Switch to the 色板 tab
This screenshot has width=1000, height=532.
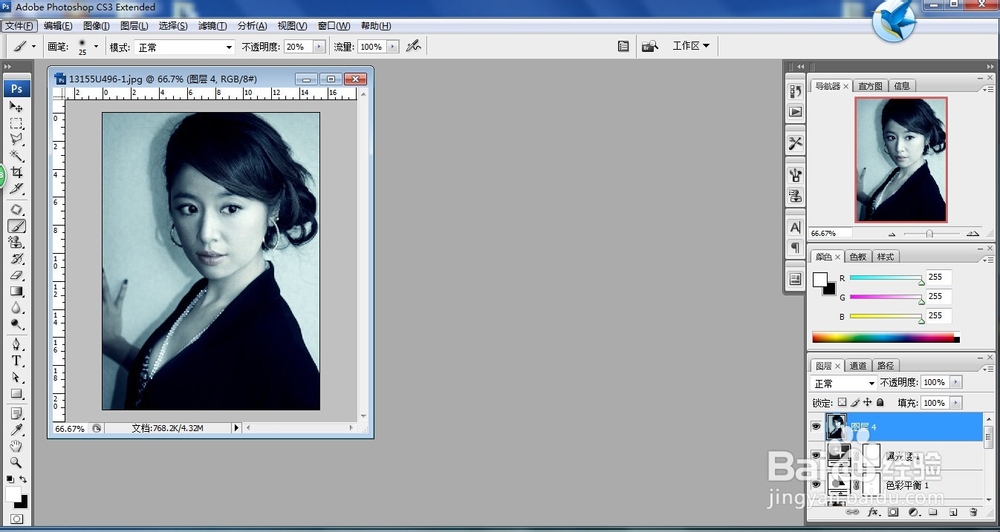[x=858, y=256]
